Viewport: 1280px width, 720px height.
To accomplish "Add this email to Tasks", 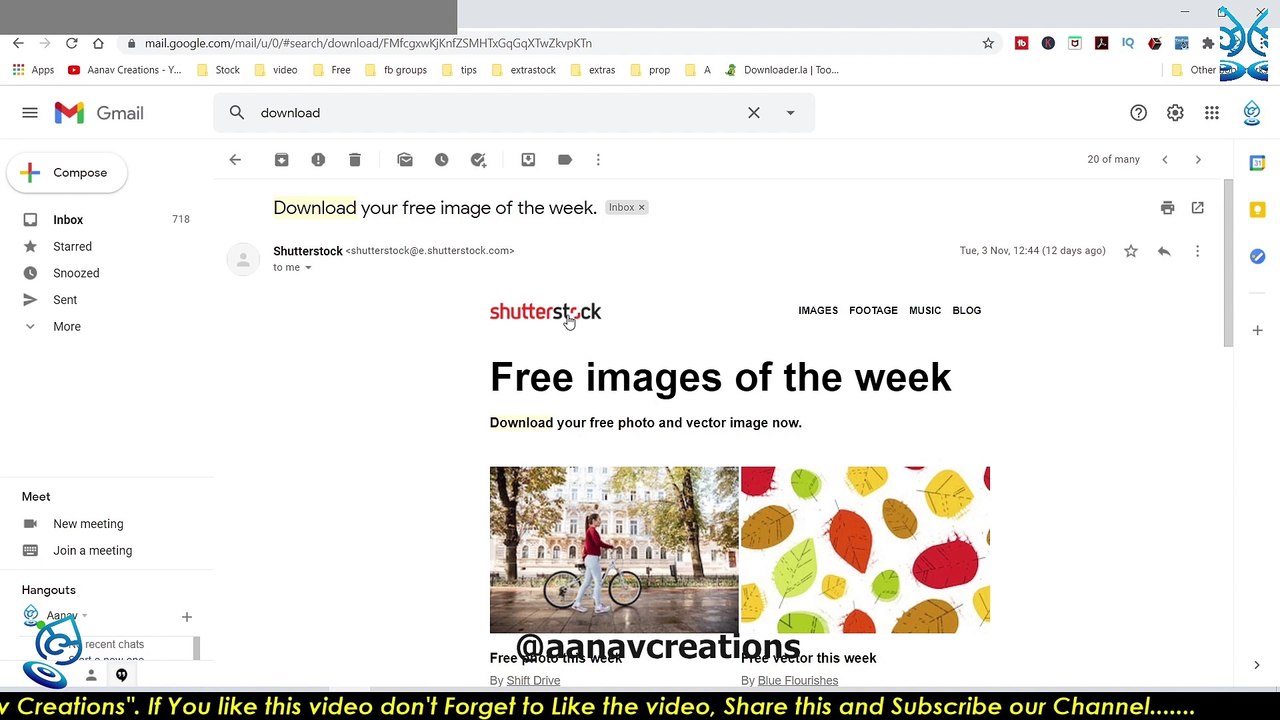I will (478, 160).
